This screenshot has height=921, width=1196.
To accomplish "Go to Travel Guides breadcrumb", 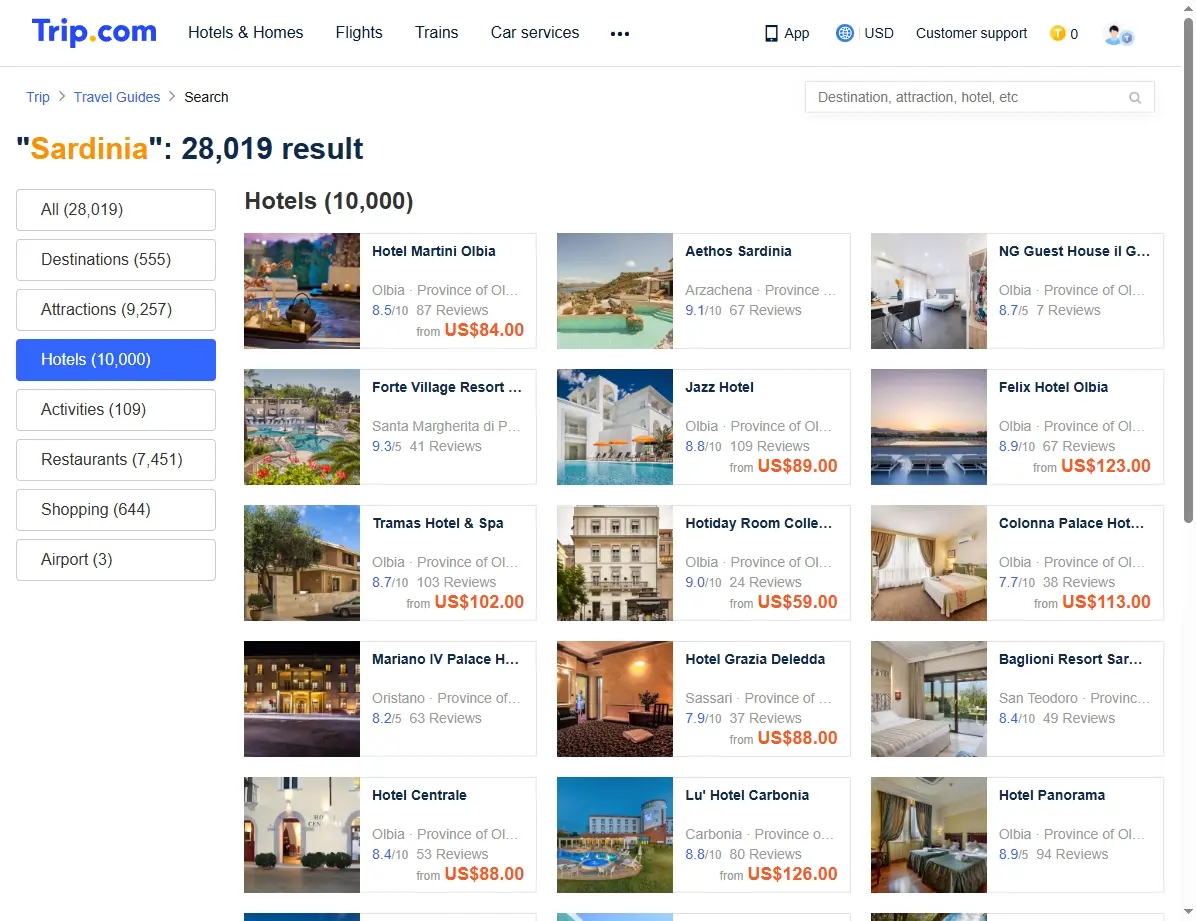I will (117, 97).
